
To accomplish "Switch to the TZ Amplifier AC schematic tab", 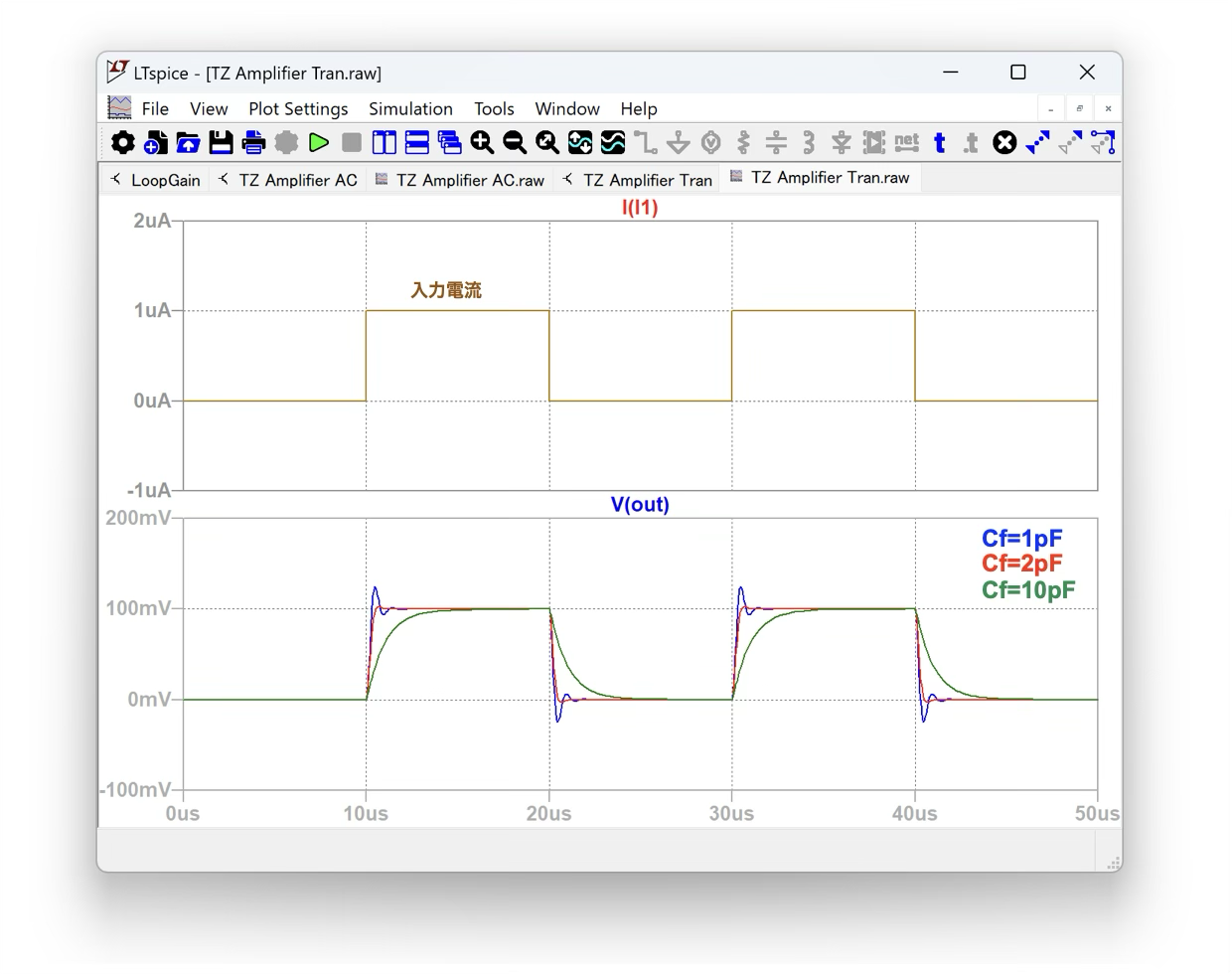I will 288,180.
